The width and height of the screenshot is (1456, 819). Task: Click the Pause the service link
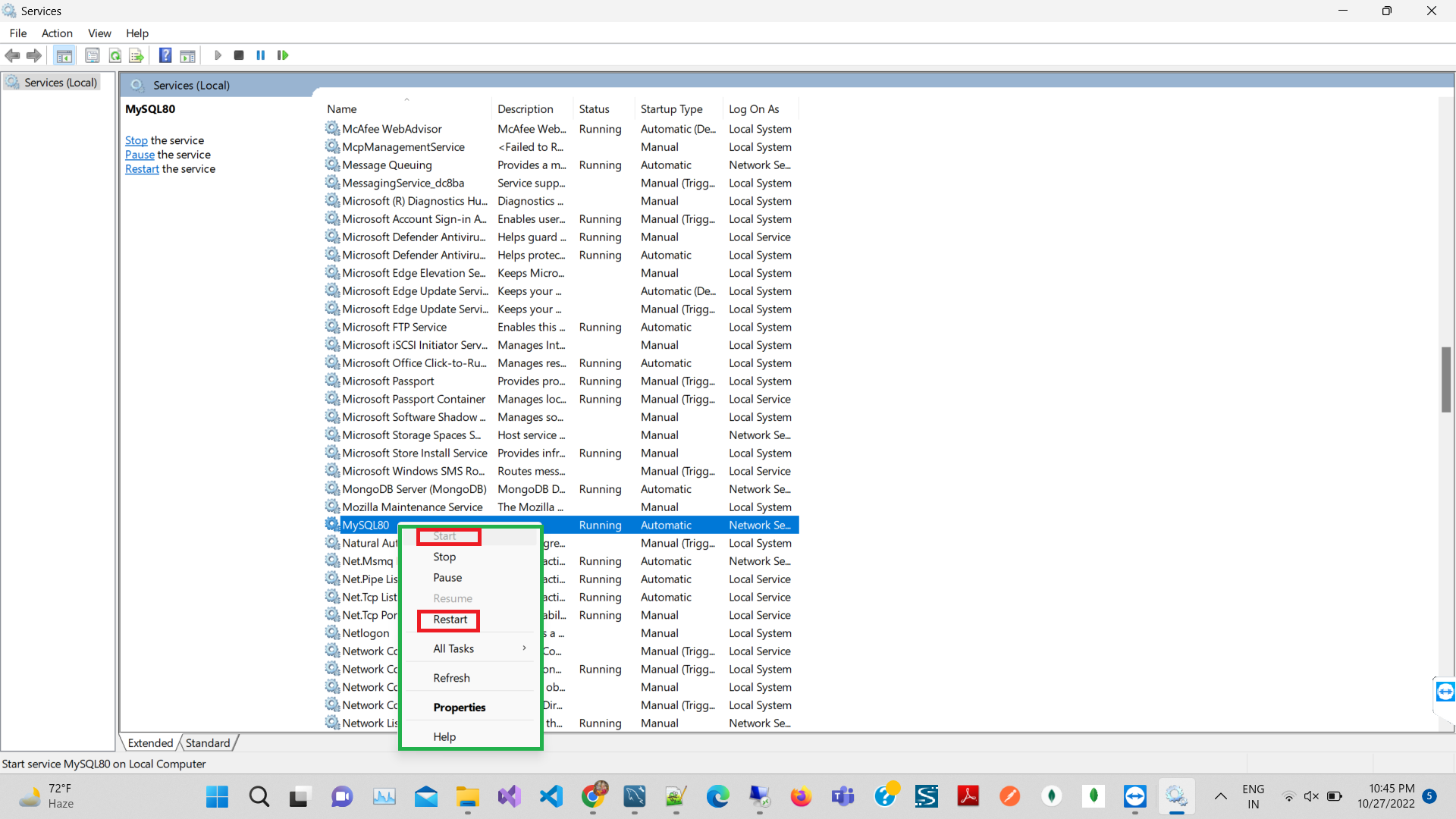coord(140,155)
